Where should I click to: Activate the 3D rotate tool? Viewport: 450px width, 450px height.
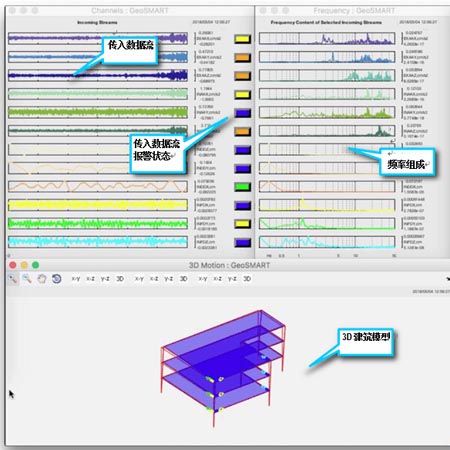[x=56, y=279]
